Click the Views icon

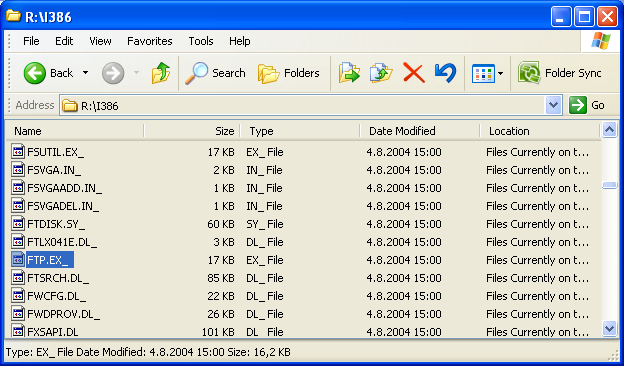483,73
